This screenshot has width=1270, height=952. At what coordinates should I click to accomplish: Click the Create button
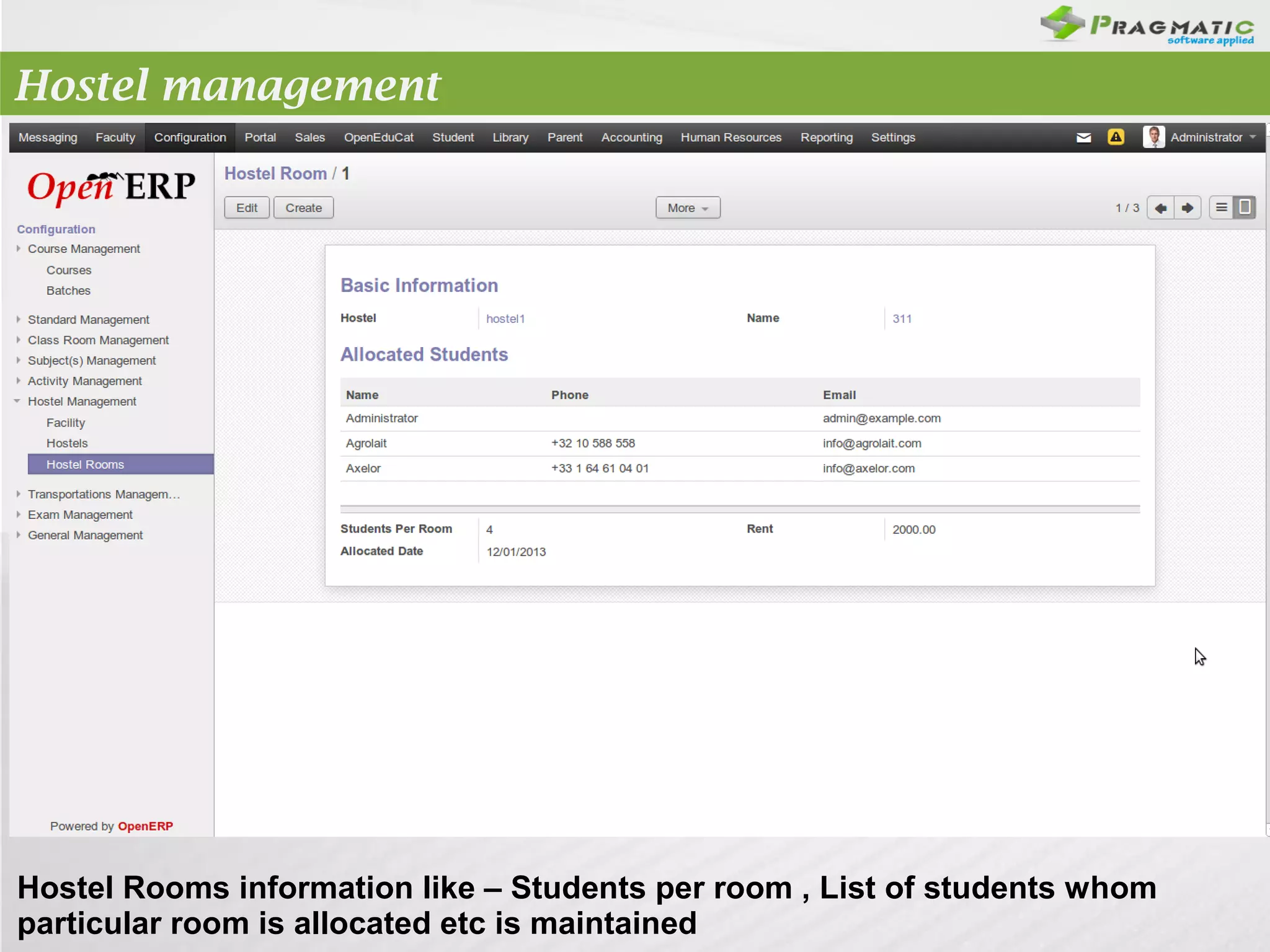click(304, 208)
